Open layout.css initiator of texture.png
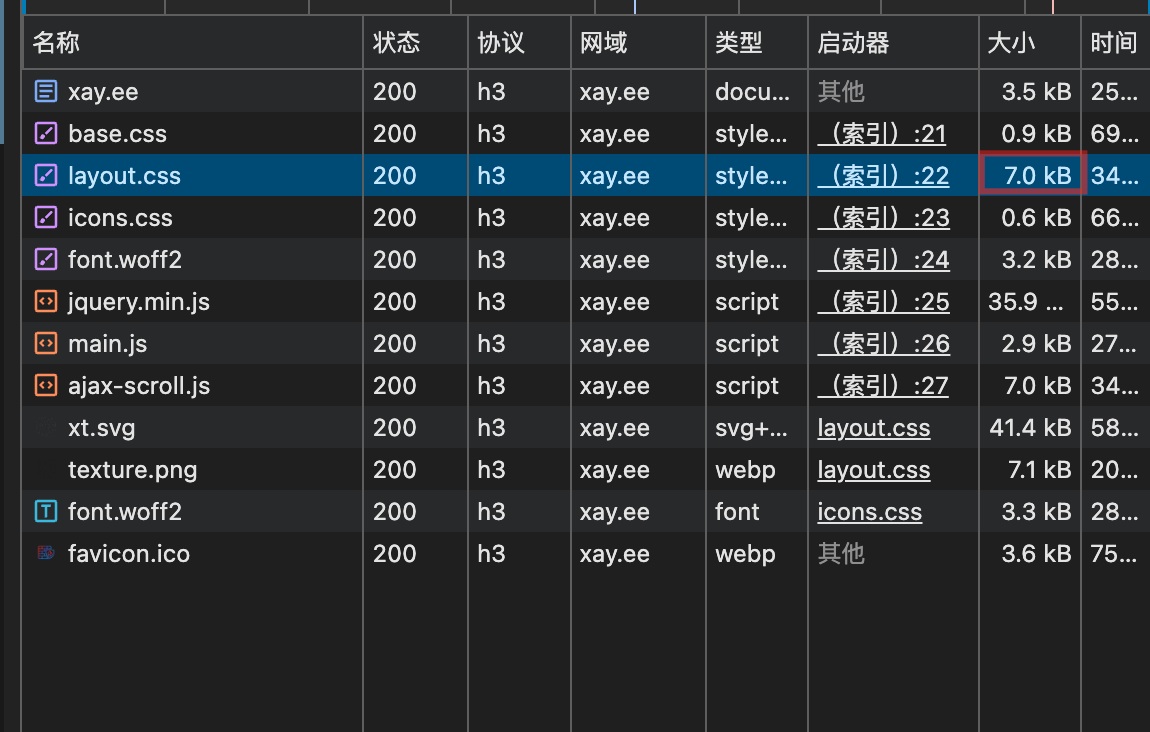Image resolution: width=1150 pixels, height=732 pixels. pos(874,469)
